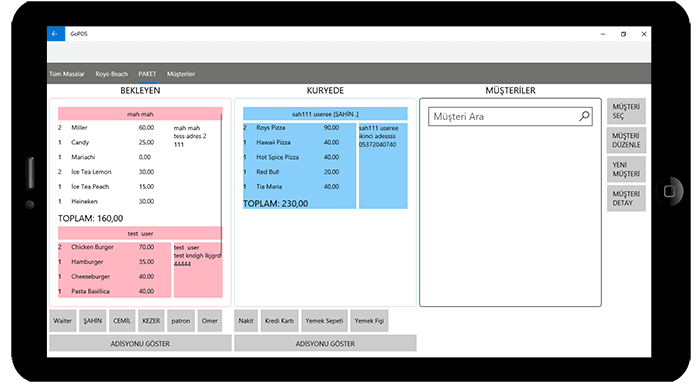Select the mah mah pending order header
700x386 pixels.
click(139, 114)
